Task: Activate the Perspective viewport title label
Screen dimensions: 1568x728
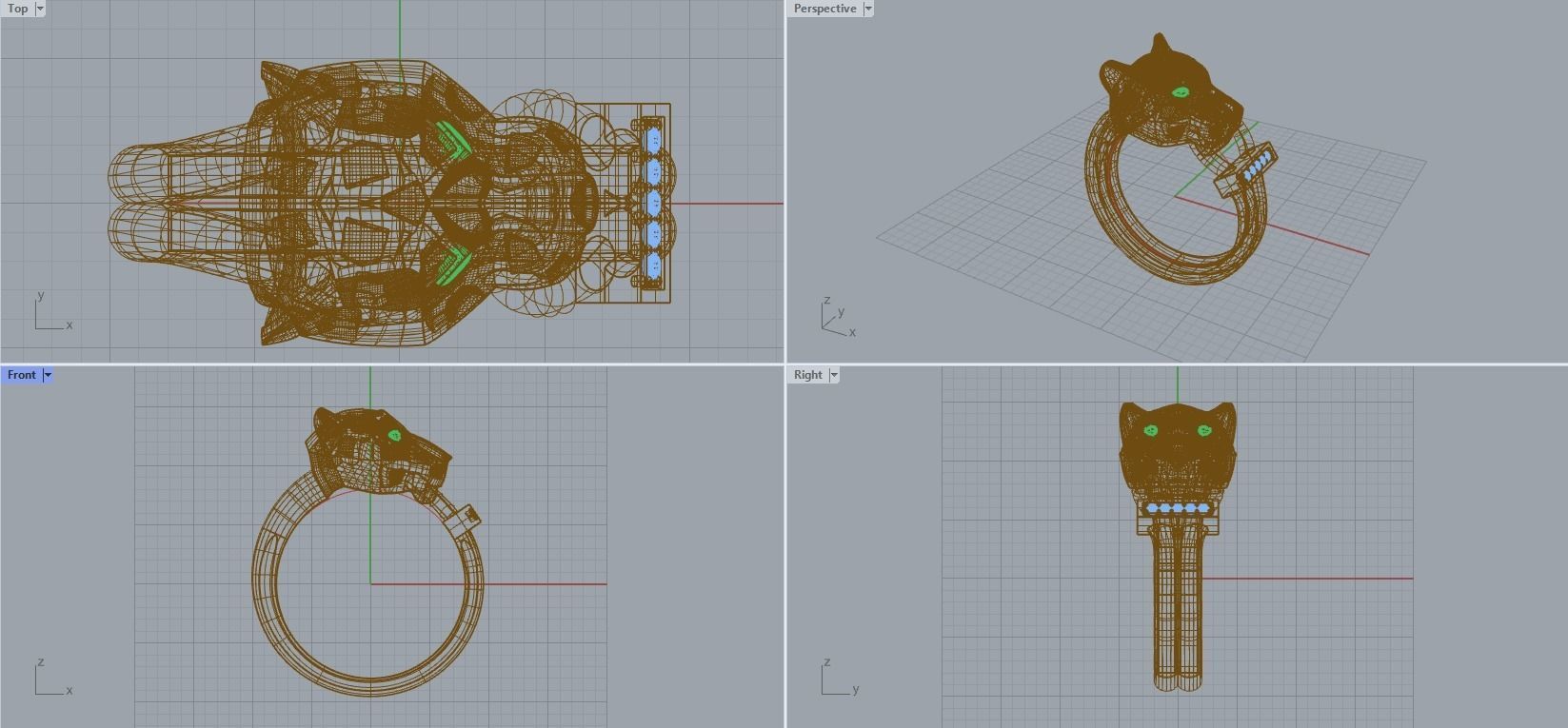Action: 824,9
